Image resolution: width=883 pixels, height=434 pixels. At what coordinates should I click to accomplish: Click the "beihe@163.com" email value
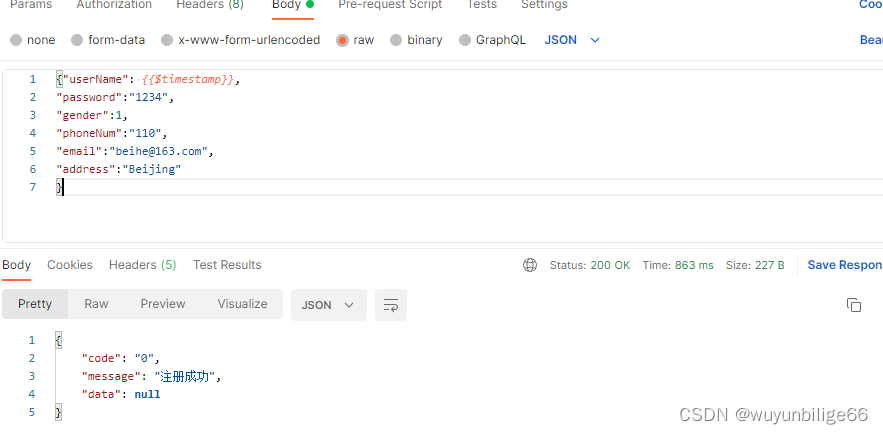click(x=159, y=151)
